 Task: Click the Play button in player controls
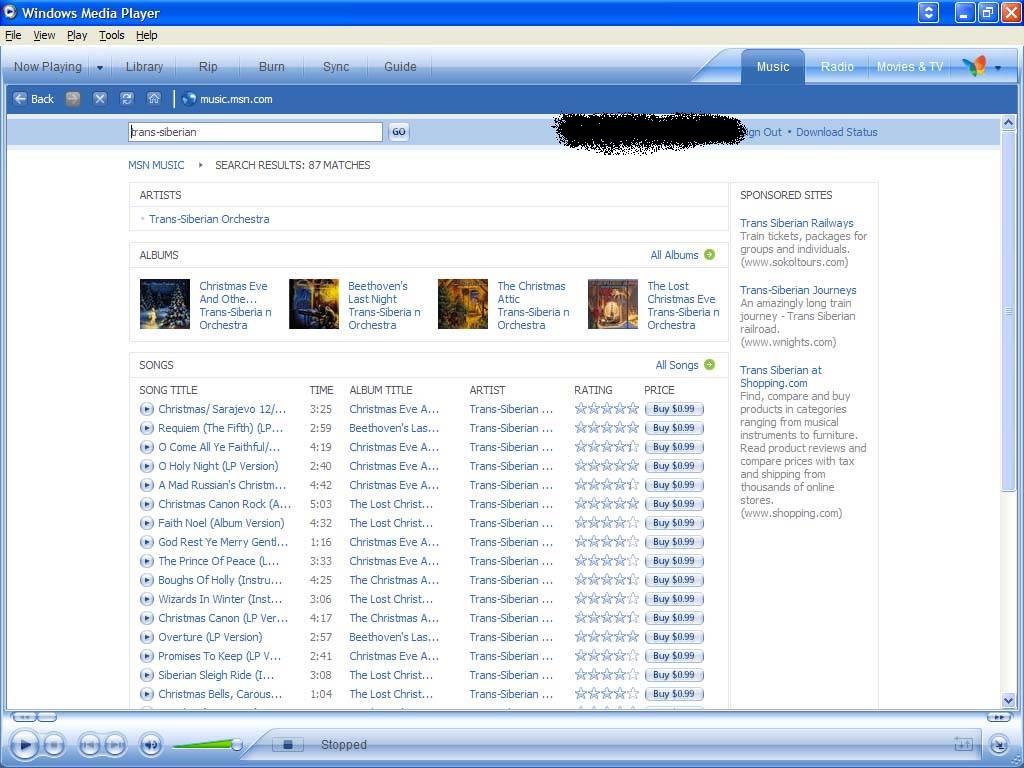[25, 744]
